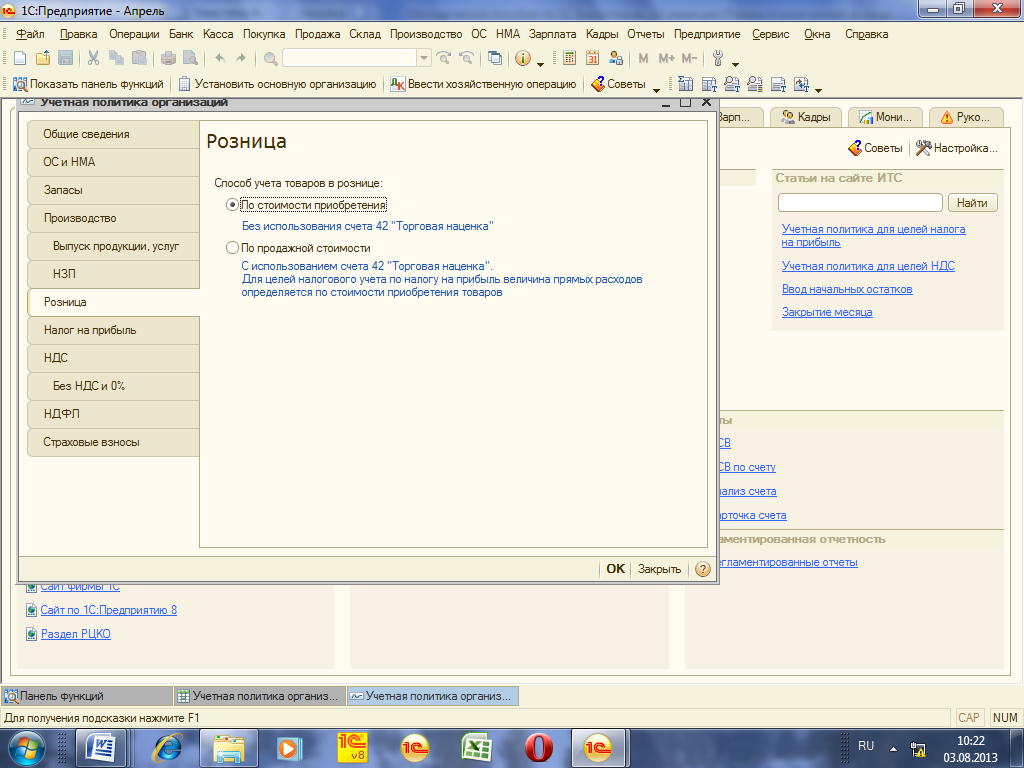Open Ввод начальных остатков link
Image resolution: width=1024 pixels, height=768 pixels.
(847, 289)
